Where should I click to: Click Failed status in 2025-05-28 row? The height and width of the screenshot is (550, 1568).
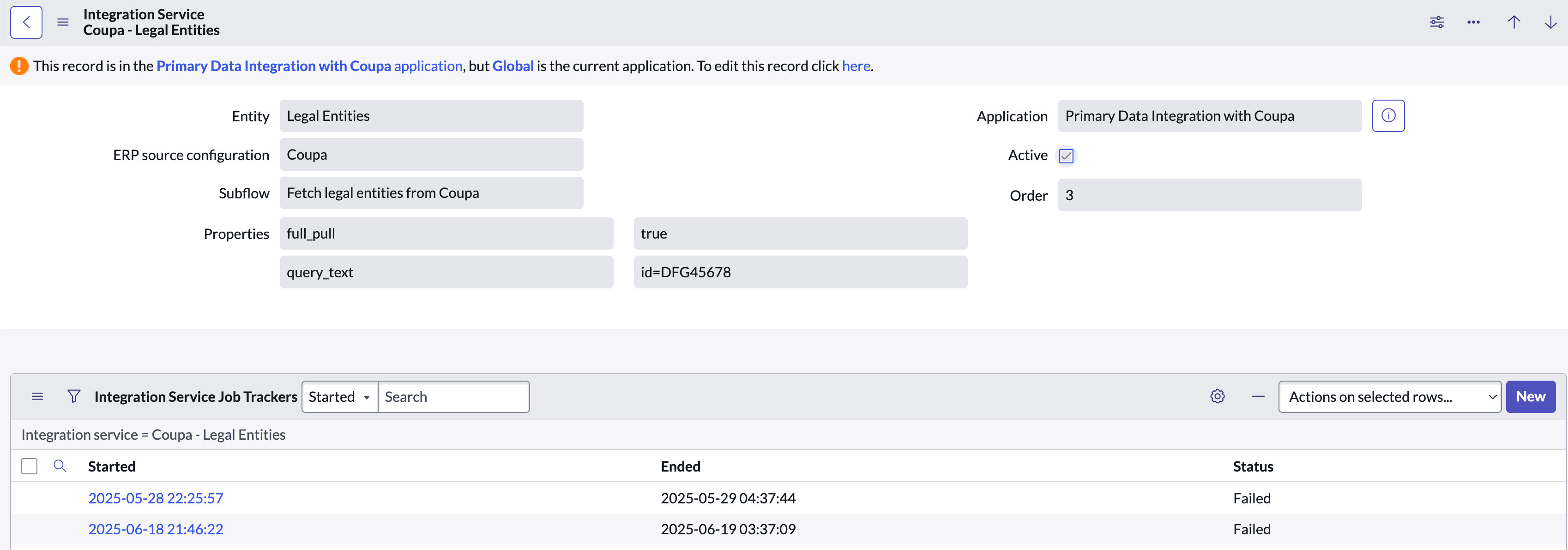[1252, 498]
